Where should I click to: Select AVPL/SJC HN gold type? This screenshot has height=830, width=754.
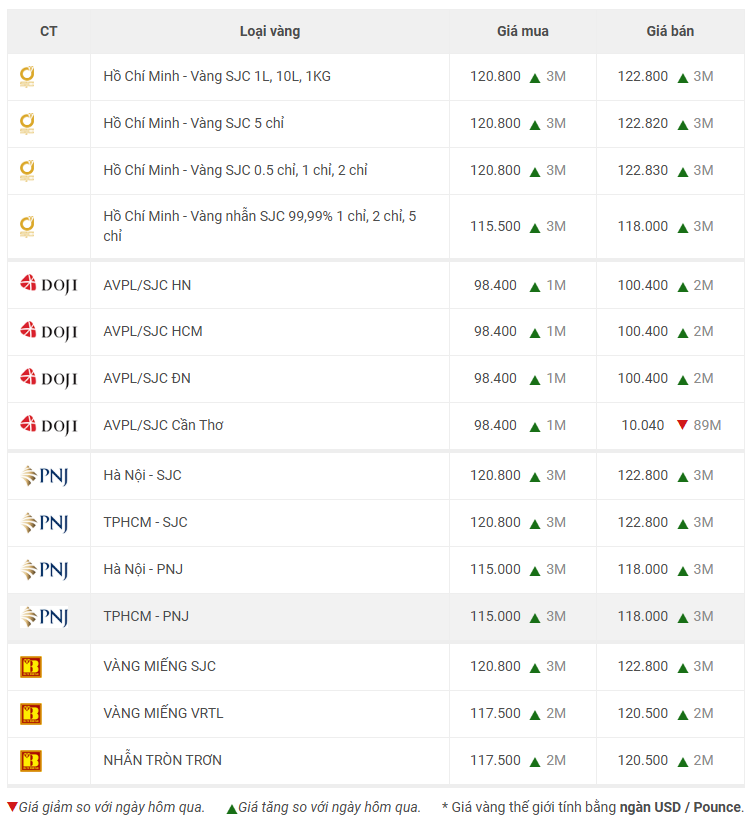147,285
